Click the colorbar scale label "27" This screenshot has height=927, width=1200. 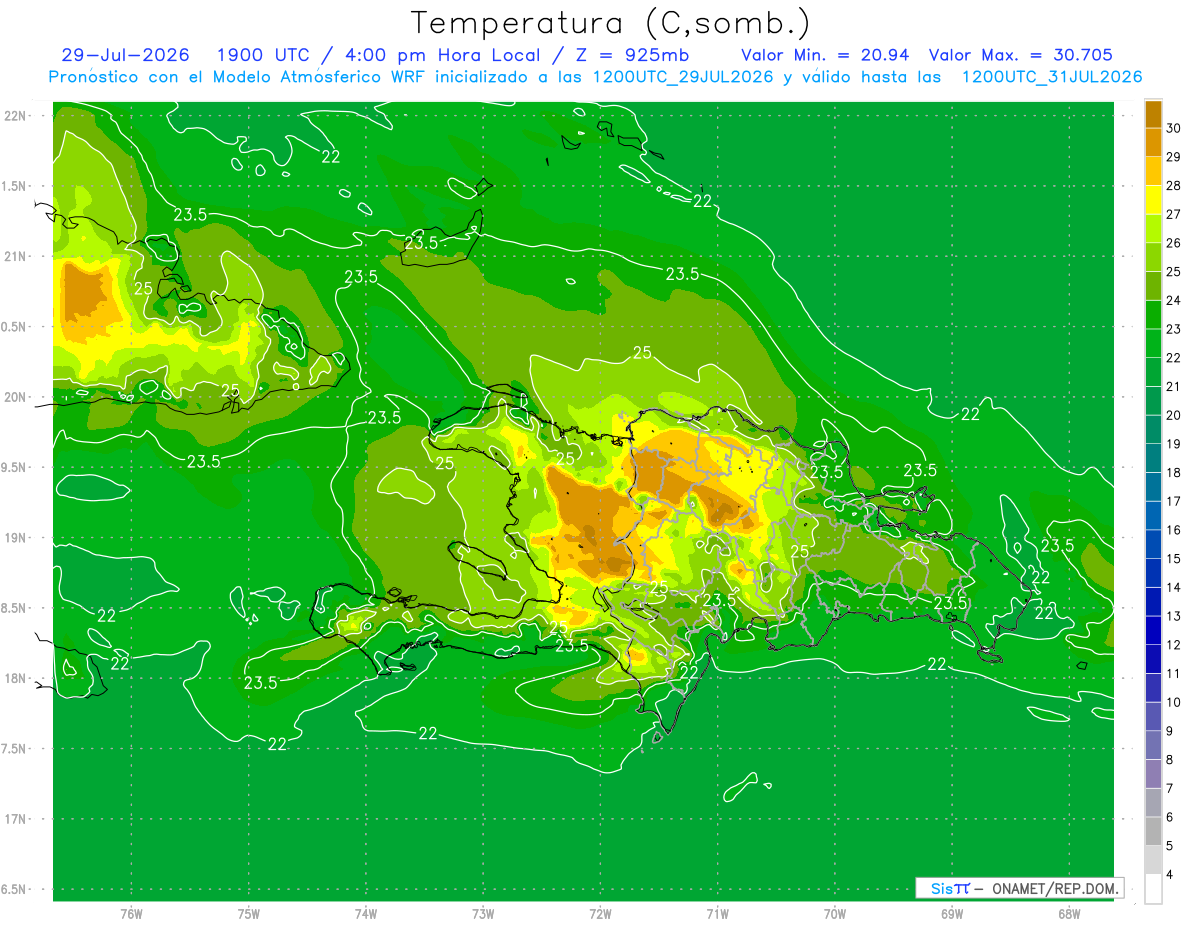tap(1174, 214)
